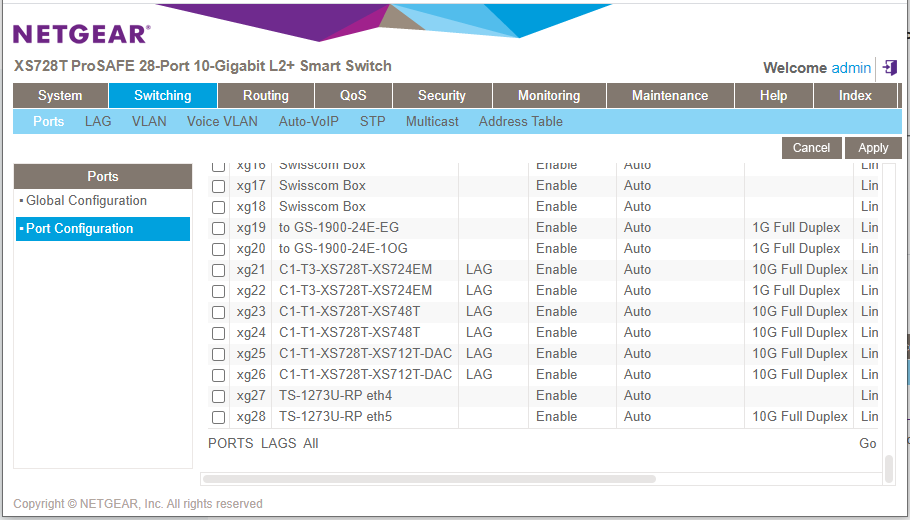Open the Switching menu tab
Viewport: 910px width, 520px height.
click(x=162, y=96)
